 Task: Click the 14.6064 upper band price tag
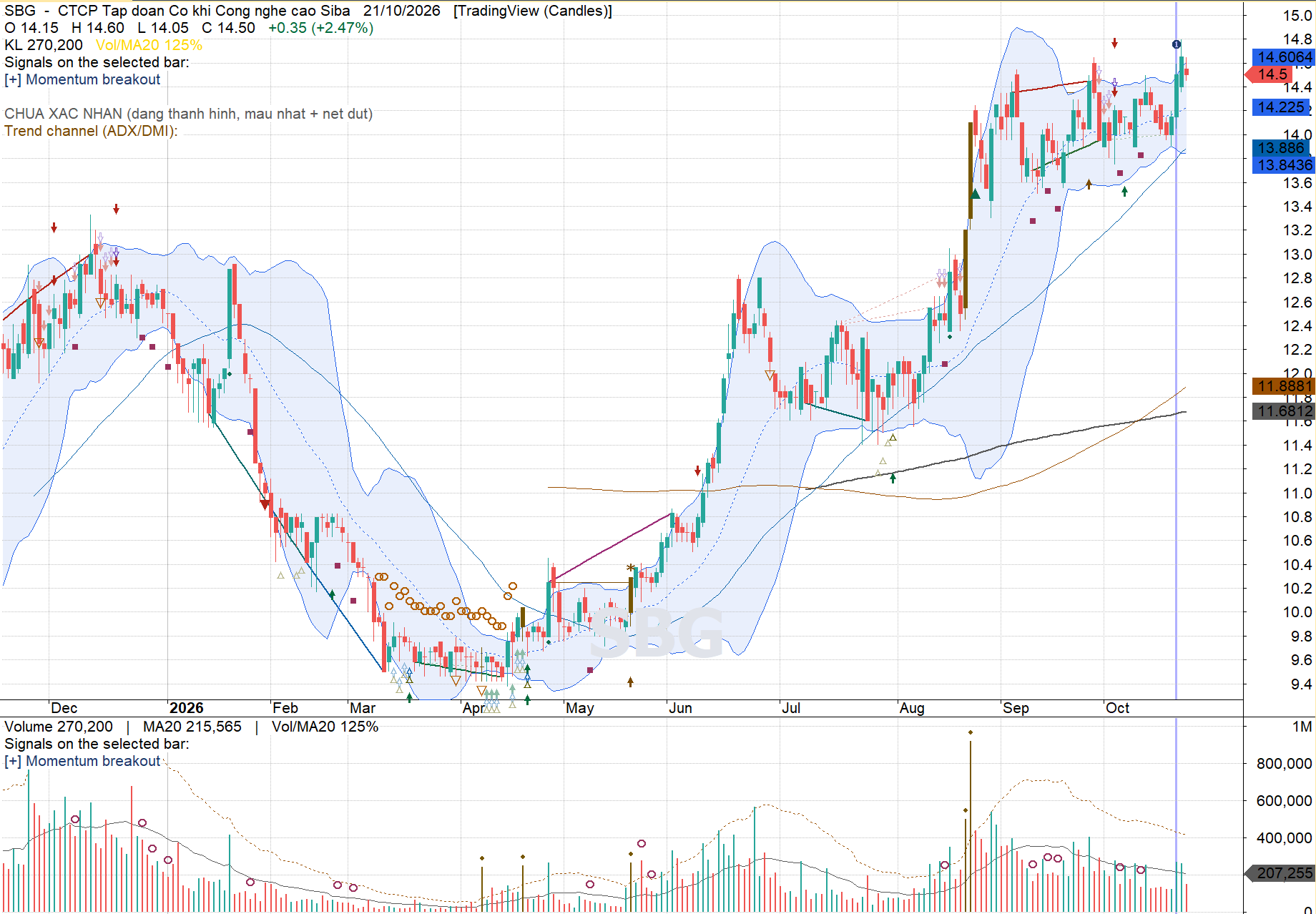[1284, 56]
